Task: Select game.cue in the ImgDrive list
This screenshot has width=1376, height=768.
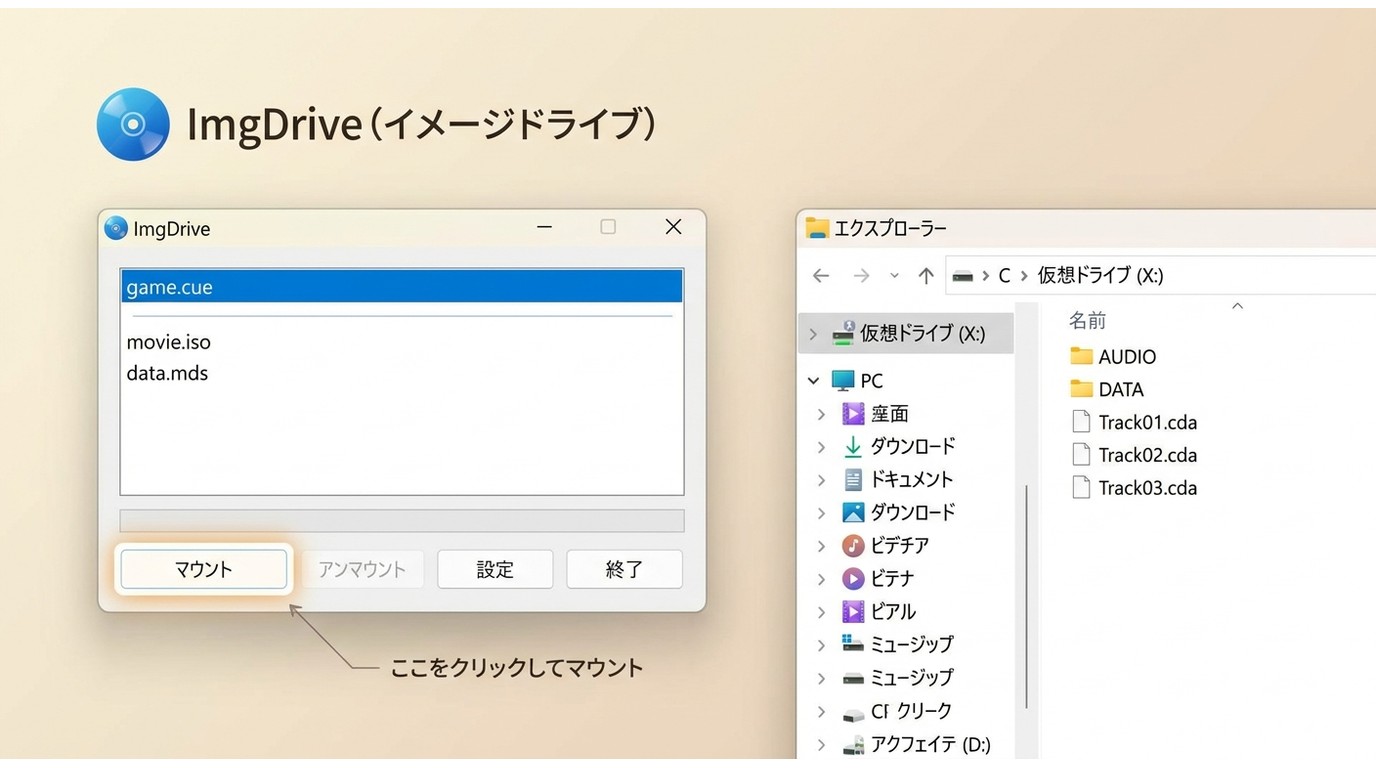Action: [x=402, y=287]
